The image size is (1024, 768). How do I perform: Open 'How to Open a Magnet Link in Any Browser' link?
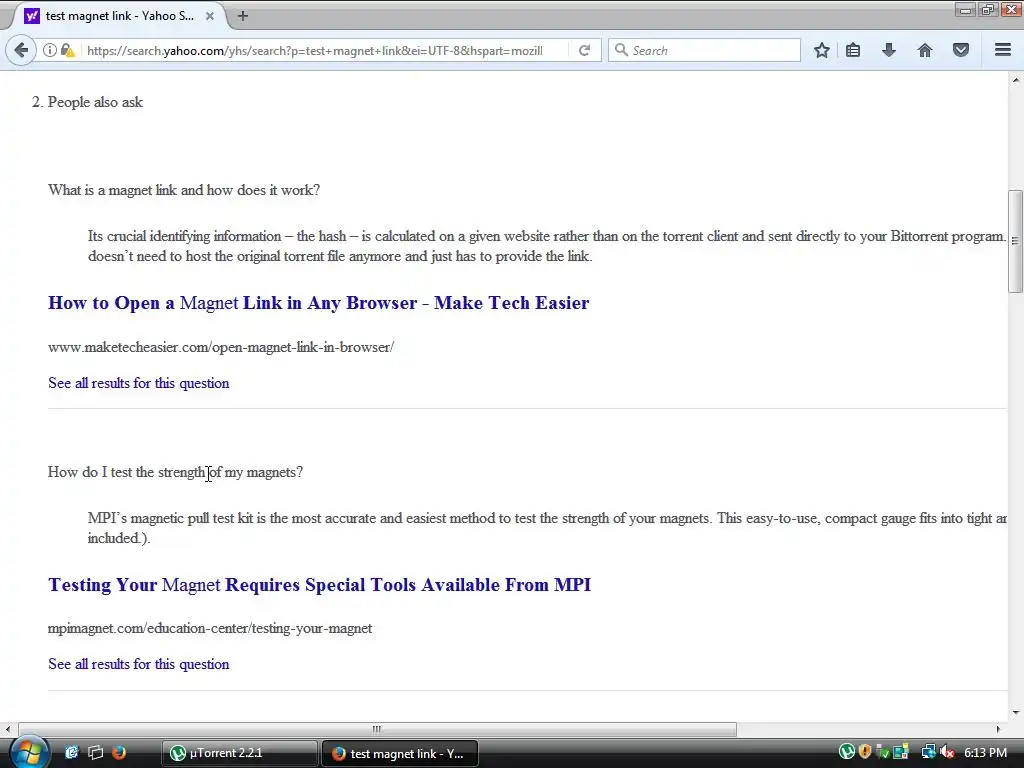319,303
